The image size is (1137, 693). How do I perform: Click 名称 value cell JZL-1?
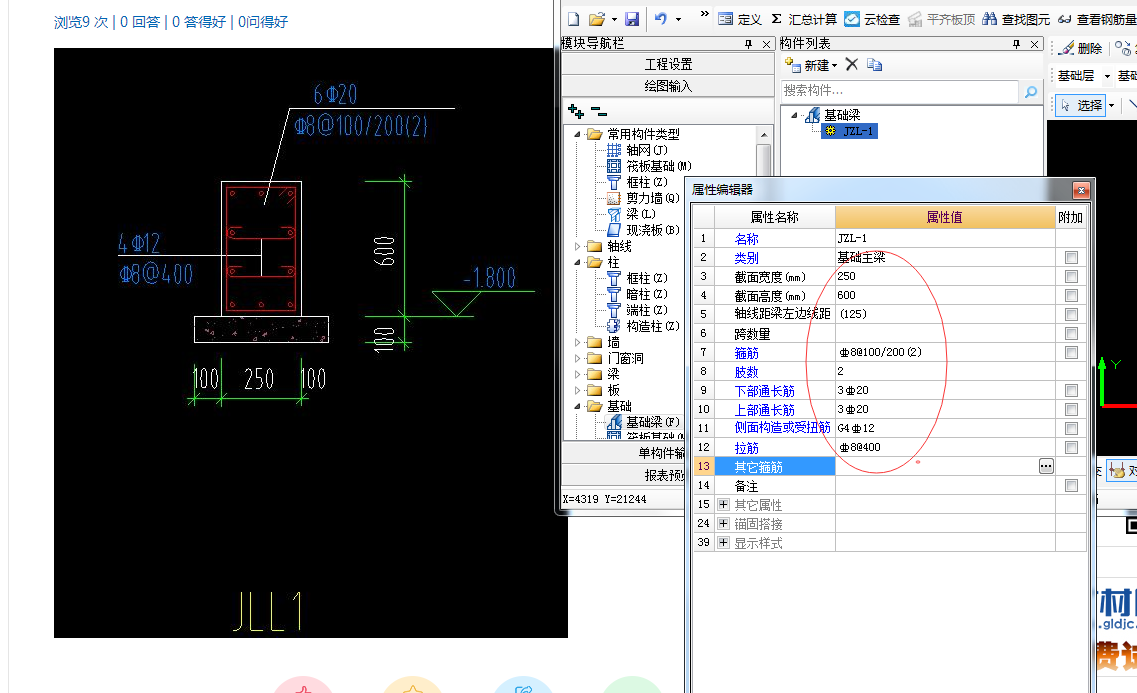(945, 238)
